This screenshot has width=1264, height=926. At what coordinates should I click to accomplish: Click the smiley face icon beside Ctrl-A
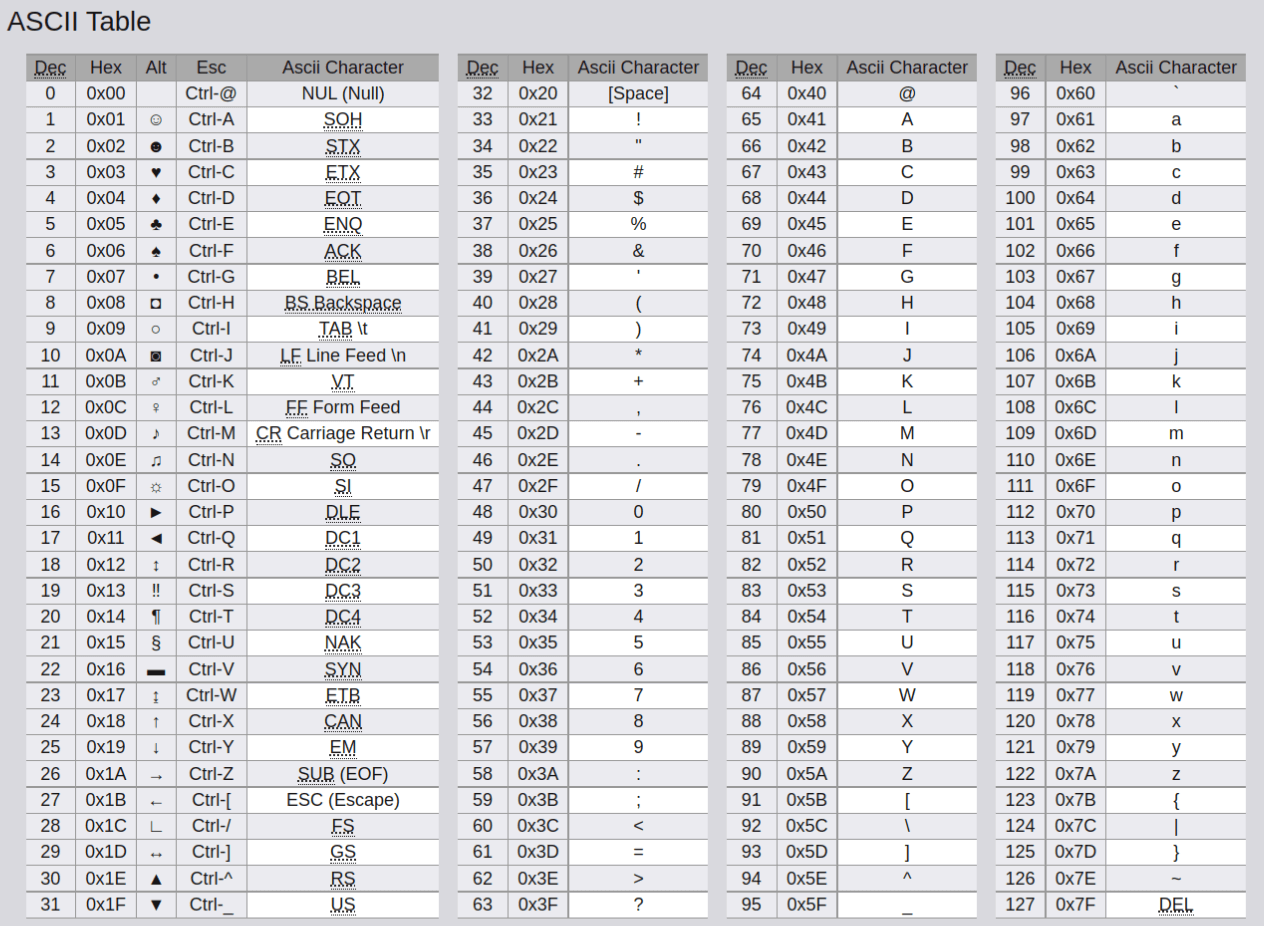[156, 119]
